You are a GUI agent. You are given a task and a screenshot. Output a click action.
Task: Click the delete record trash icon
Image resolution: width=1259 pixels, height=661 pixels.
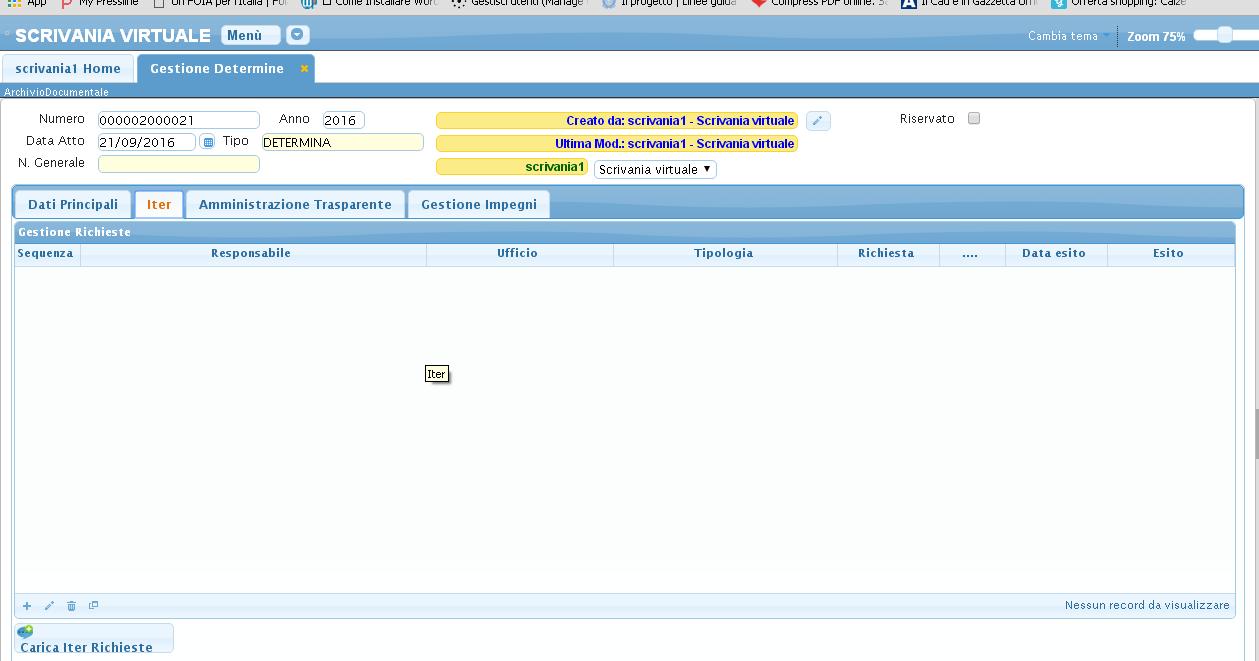(71, 606)
